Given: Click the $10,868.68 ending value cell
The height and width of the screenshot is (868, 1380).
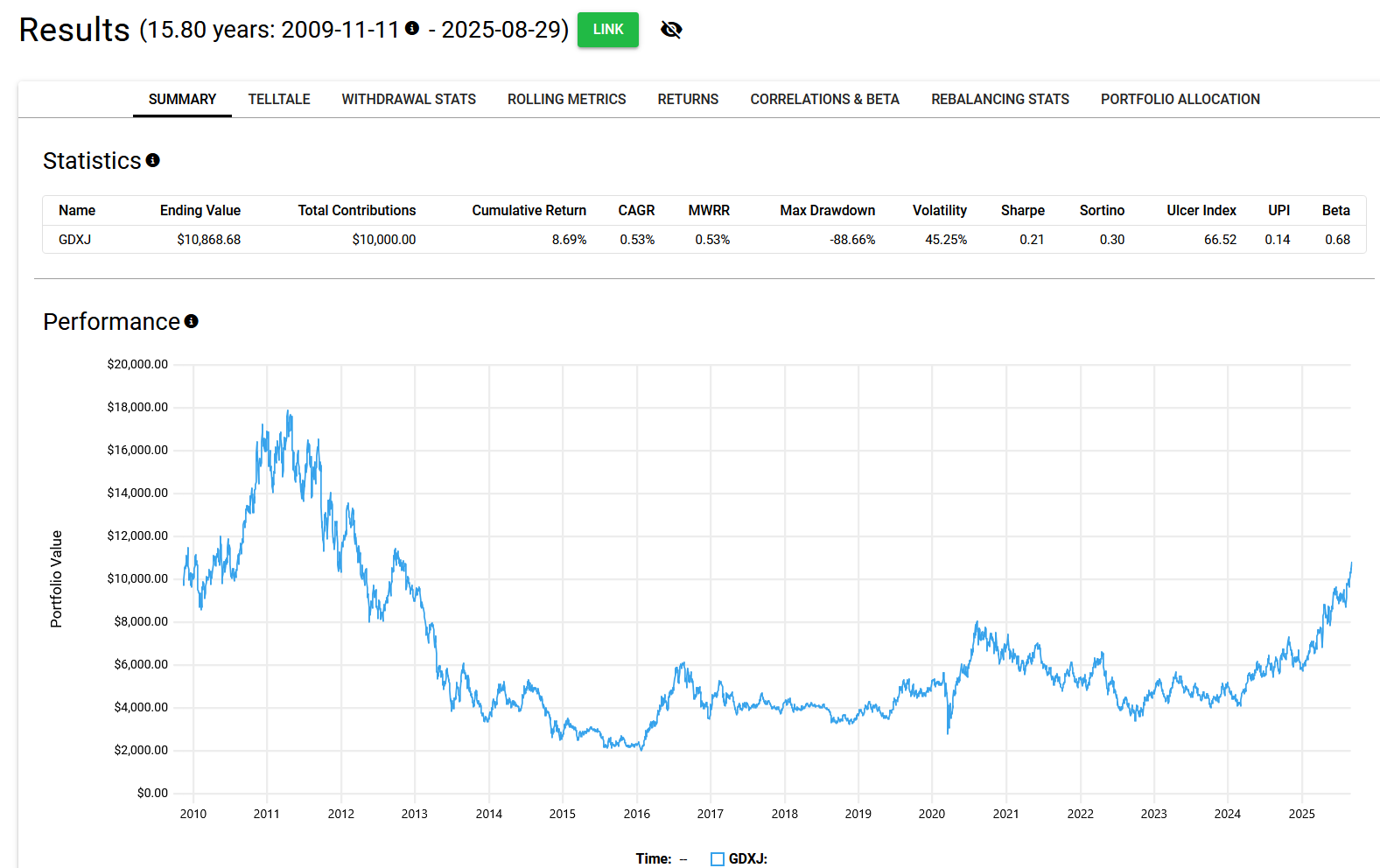Looking at the screenshot, I should [x=209, y=239].
